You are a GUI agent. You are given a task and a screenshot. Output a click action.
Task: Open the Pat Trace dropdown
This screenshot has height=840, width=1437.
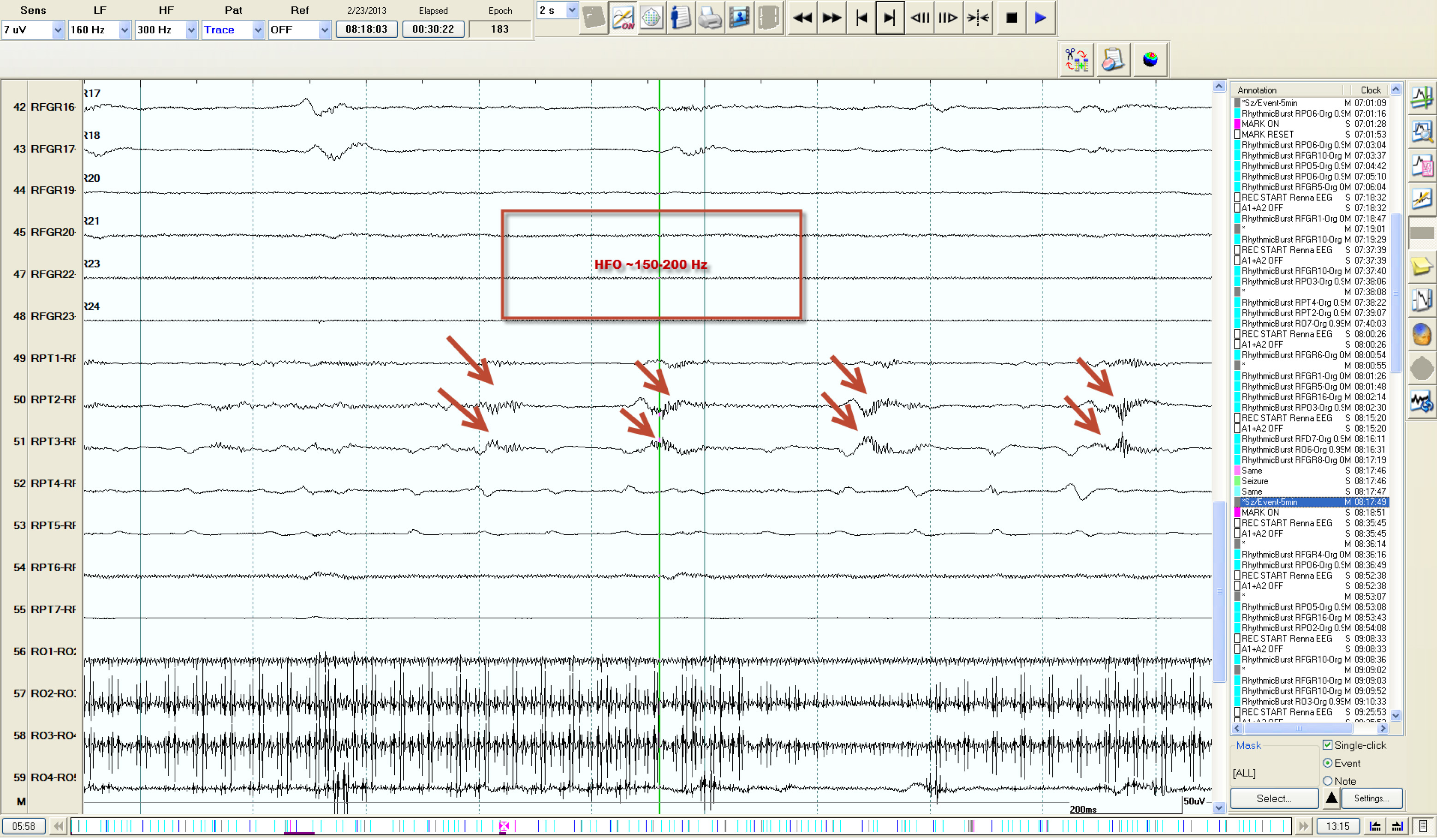(x=258, y=30)
